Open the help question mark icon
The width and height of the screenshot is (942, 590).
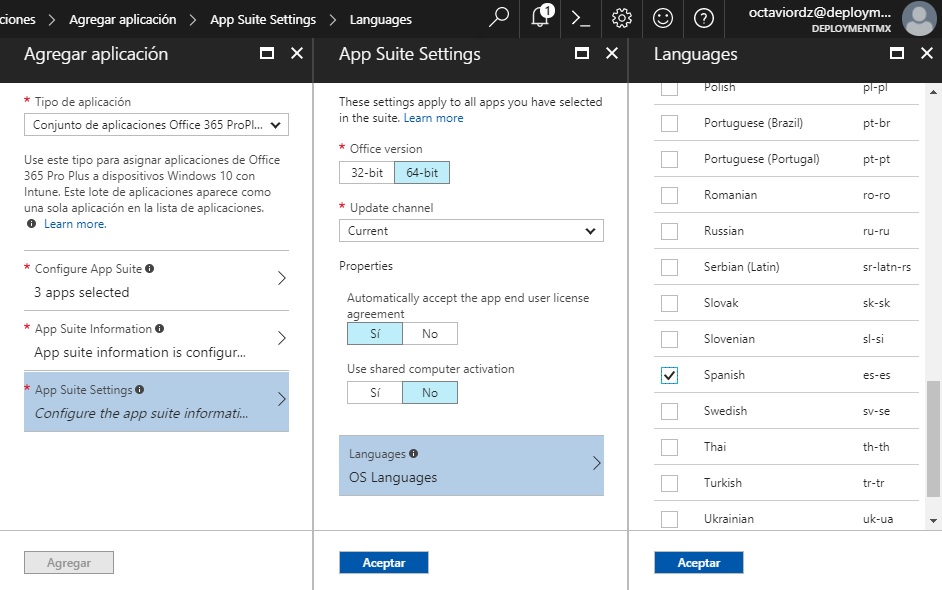pyautogui.click(x=704, y=18)
